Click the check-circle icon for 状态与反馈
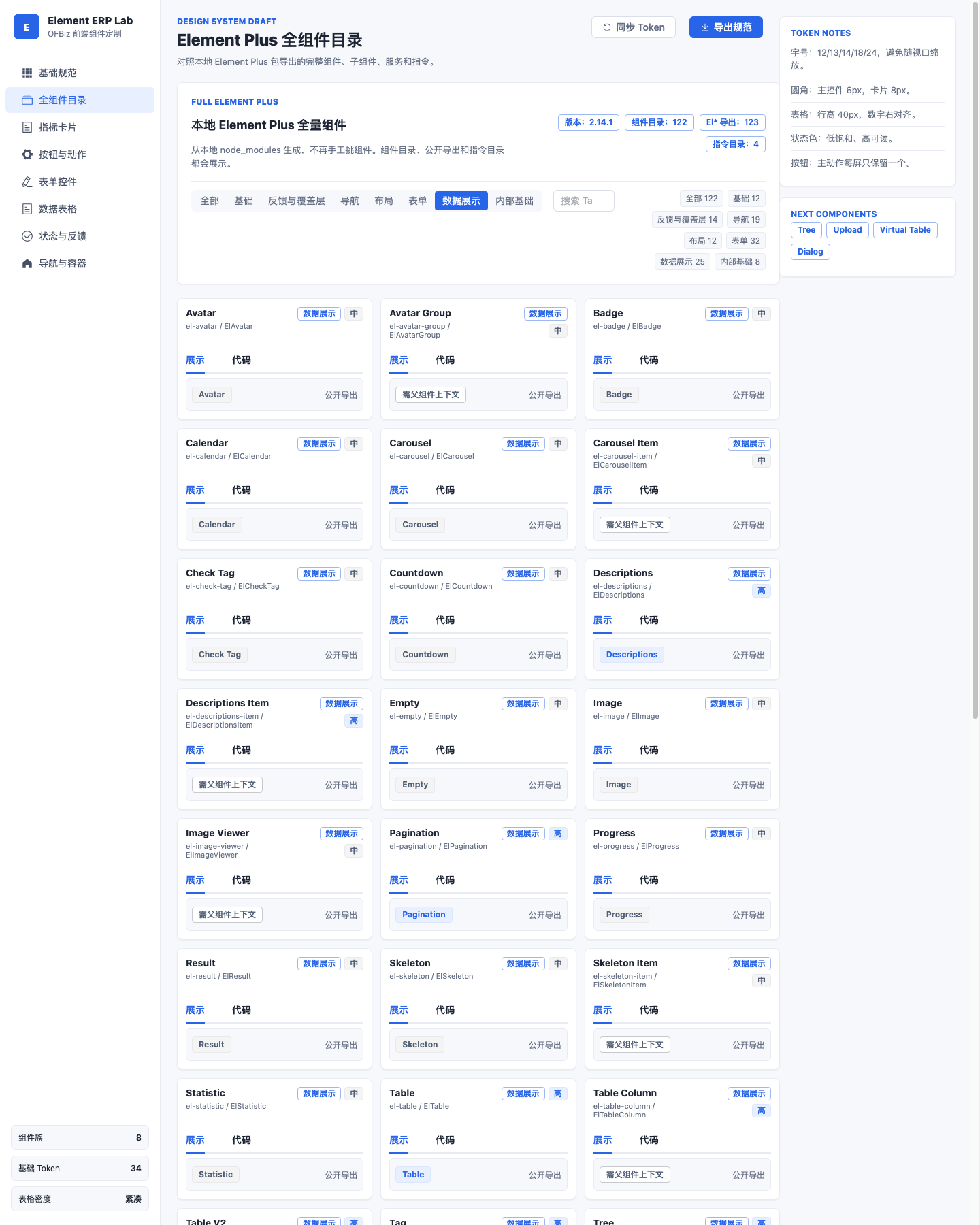The image size is (980, 1225). coord(27,236)
